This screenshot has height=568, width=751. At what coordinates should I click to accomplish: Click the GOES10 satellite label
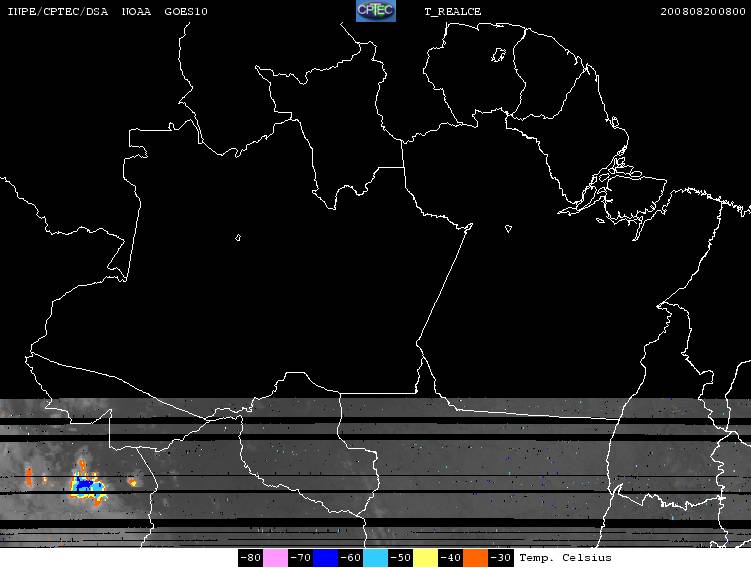click(186, 11)
